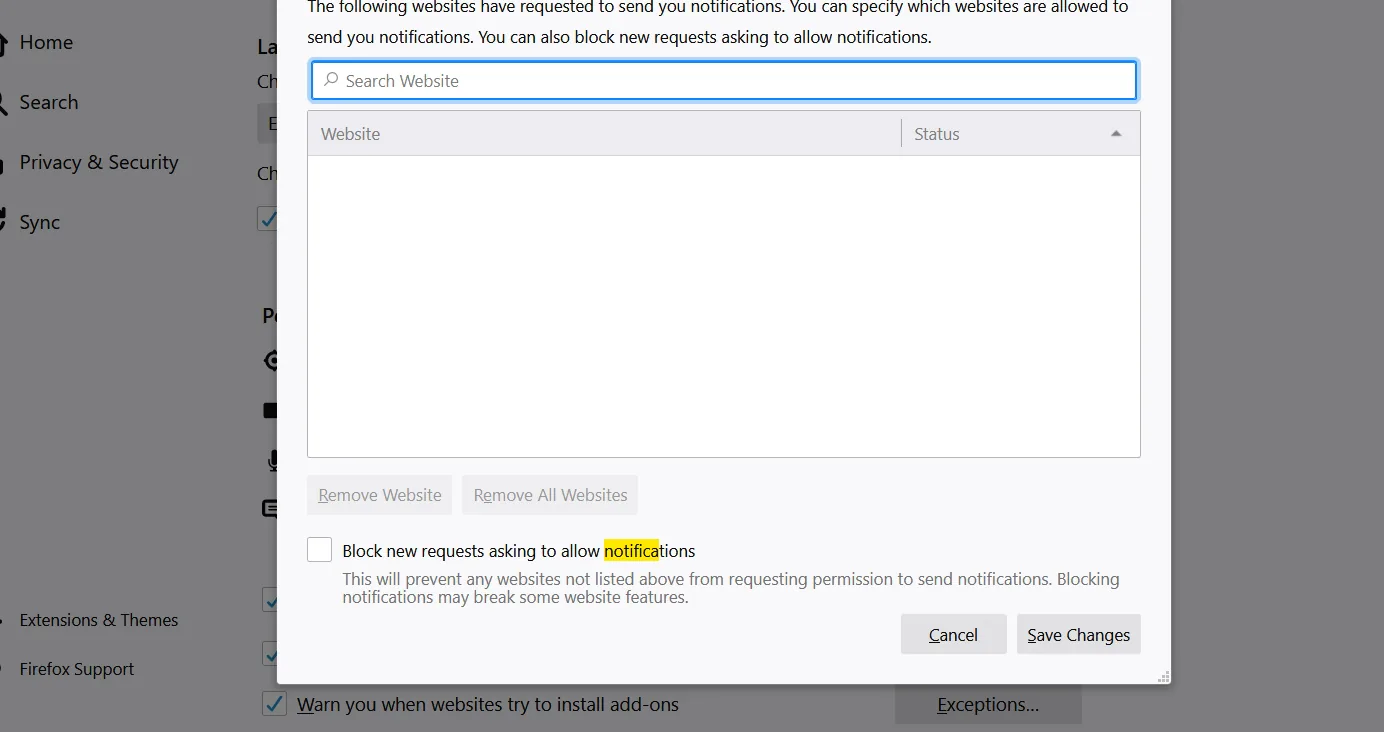The width and height of the screenshot is (1384, 732).
Task: Sort list by Status column header
Action: point(1020,134)
